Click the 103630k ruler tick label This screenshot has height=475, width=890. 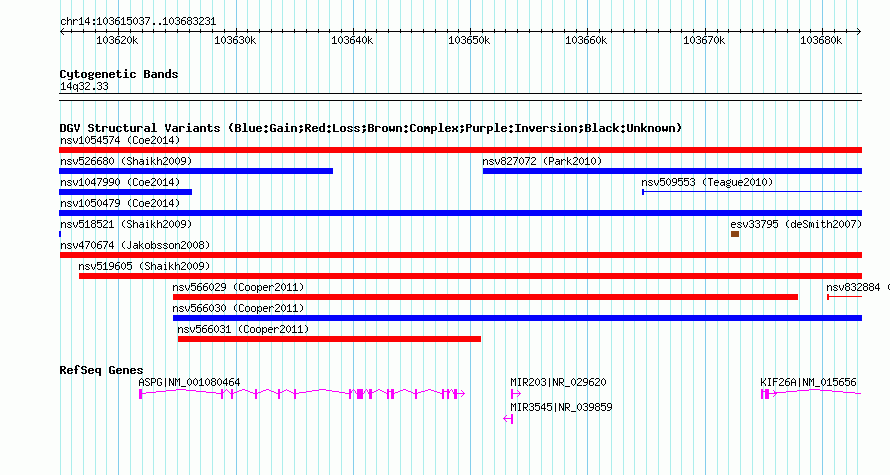coord(235,40)
